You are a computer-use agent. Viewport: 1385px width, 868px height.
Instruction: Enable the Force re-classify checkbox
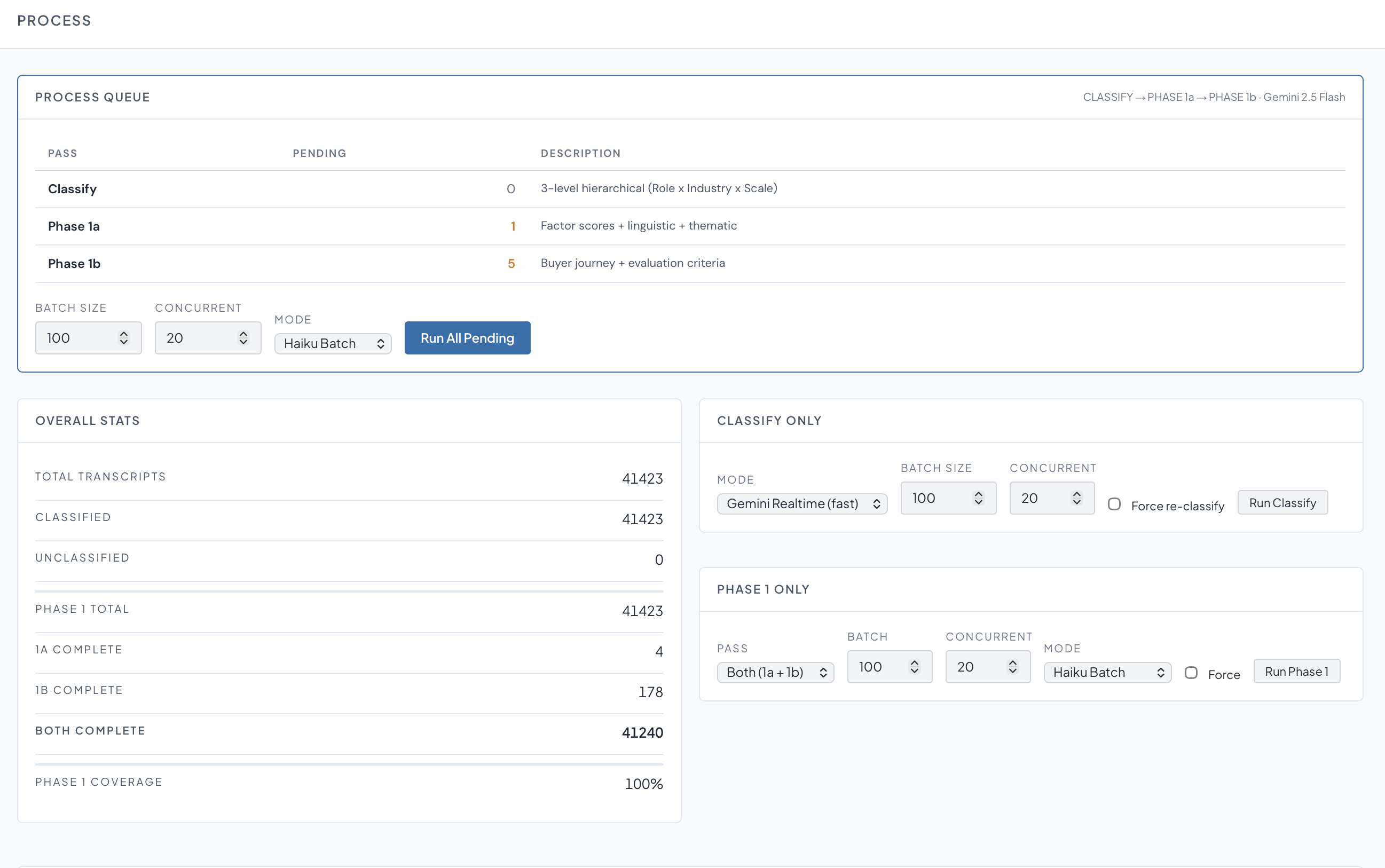tap(1114, 504)
